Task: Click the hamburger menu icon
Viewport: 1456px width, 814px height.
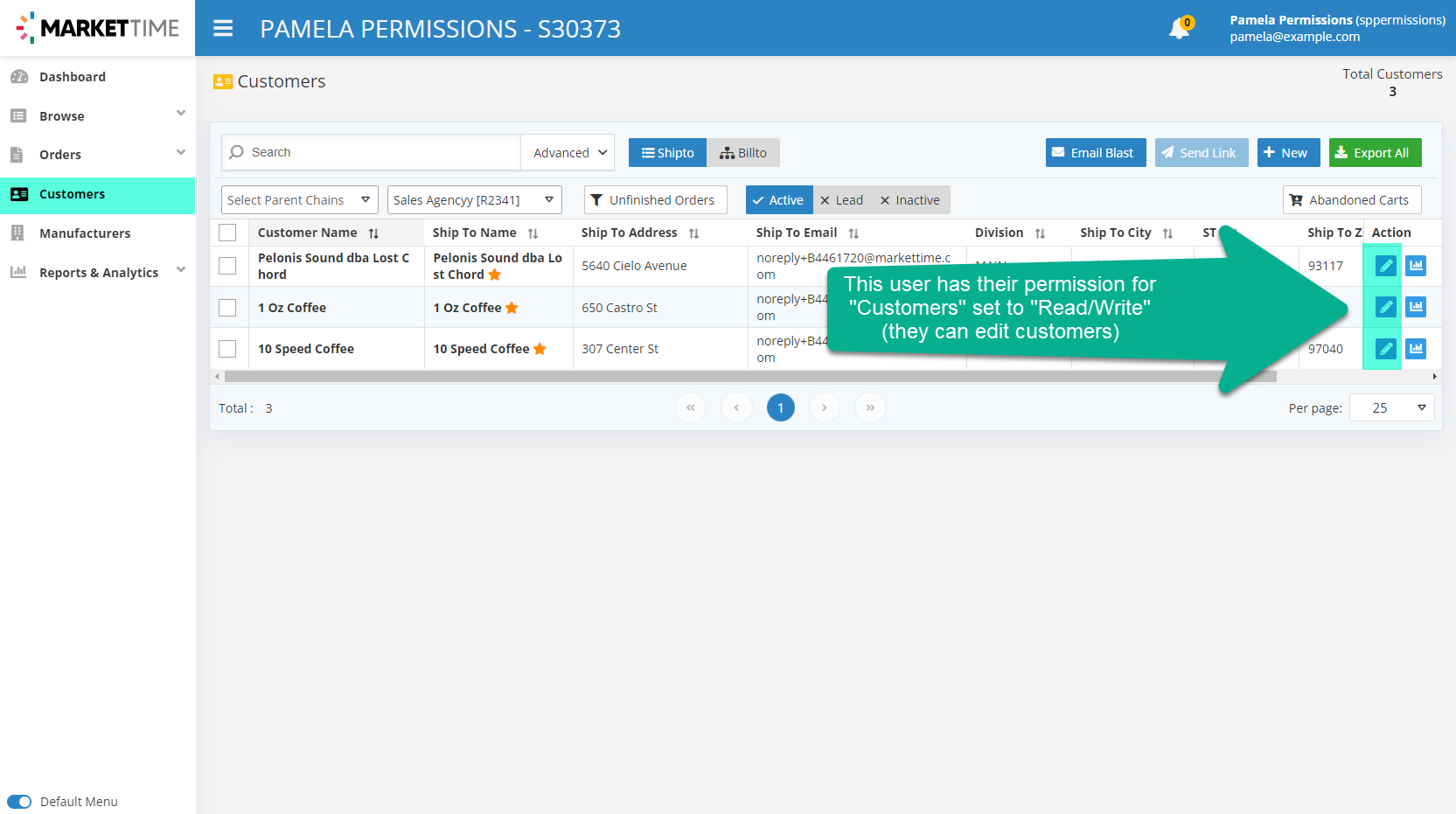Action: [x=223, y=29]
